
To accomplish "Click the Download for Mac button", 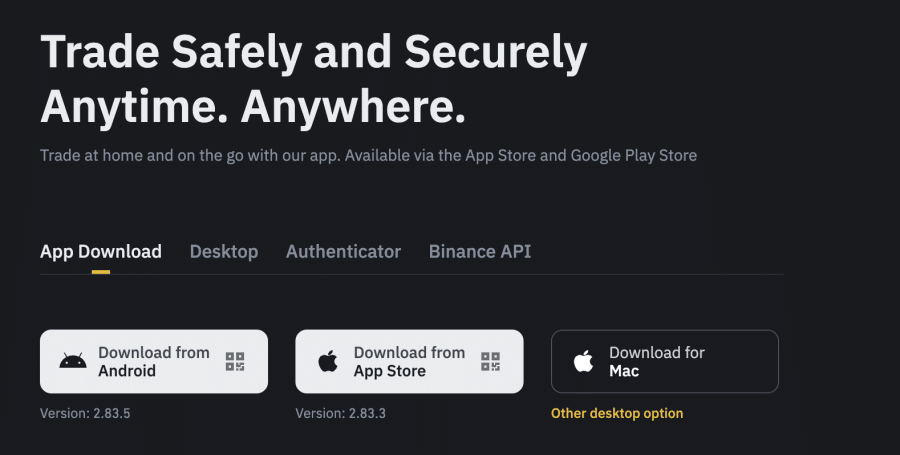I will point(665,362).
